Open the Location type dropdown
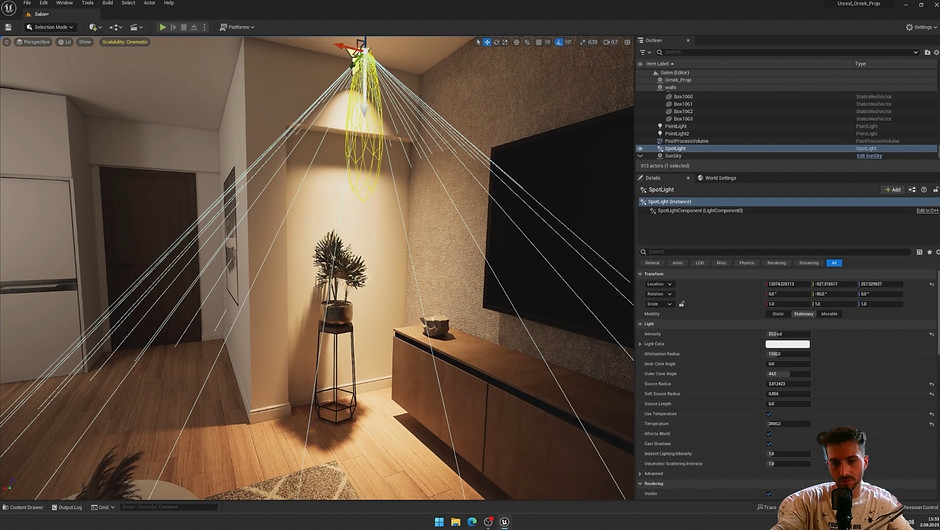The image size is (940, 530). point(659,284)
